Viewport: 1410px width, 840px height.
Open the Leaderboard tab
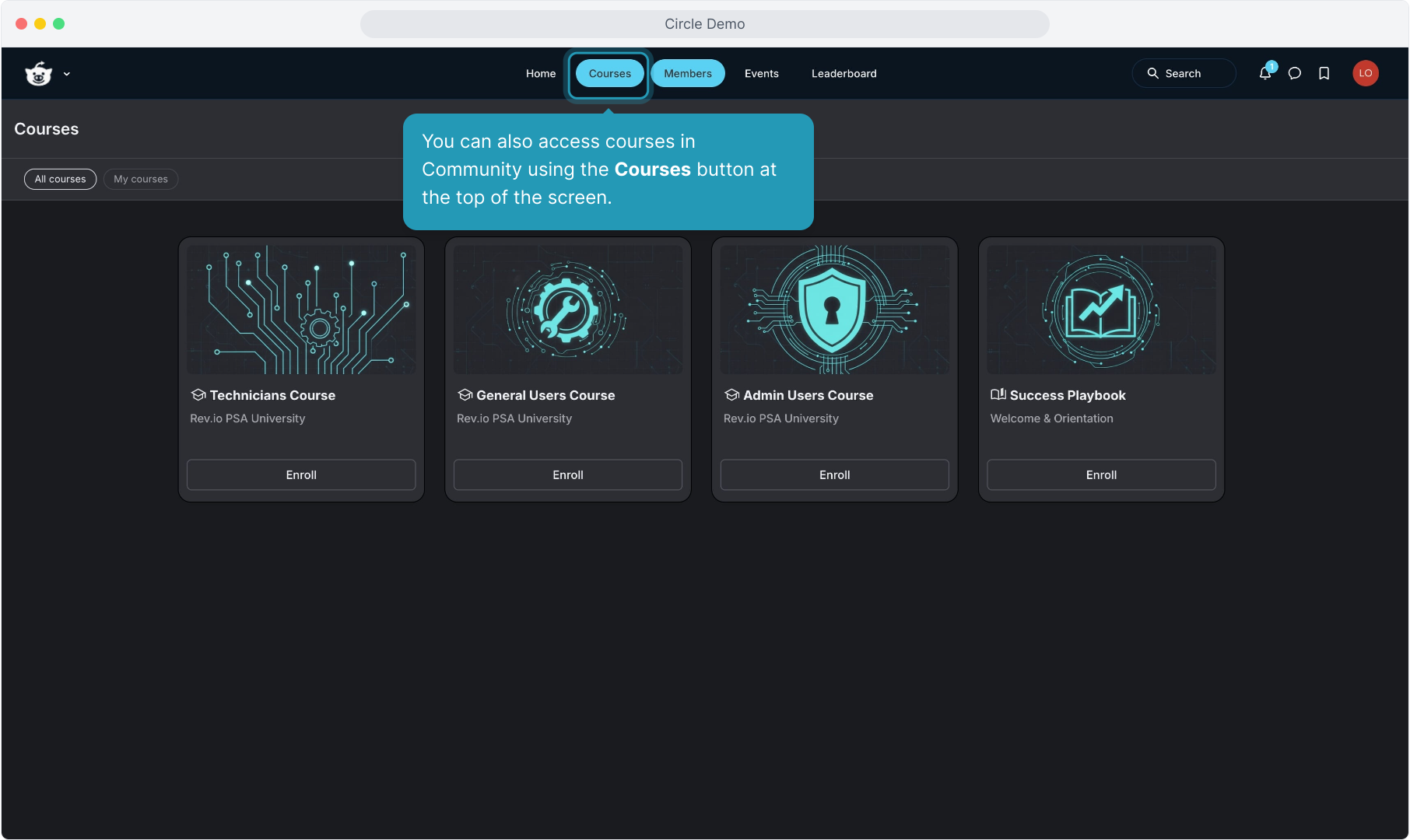[x=844, y=73]
